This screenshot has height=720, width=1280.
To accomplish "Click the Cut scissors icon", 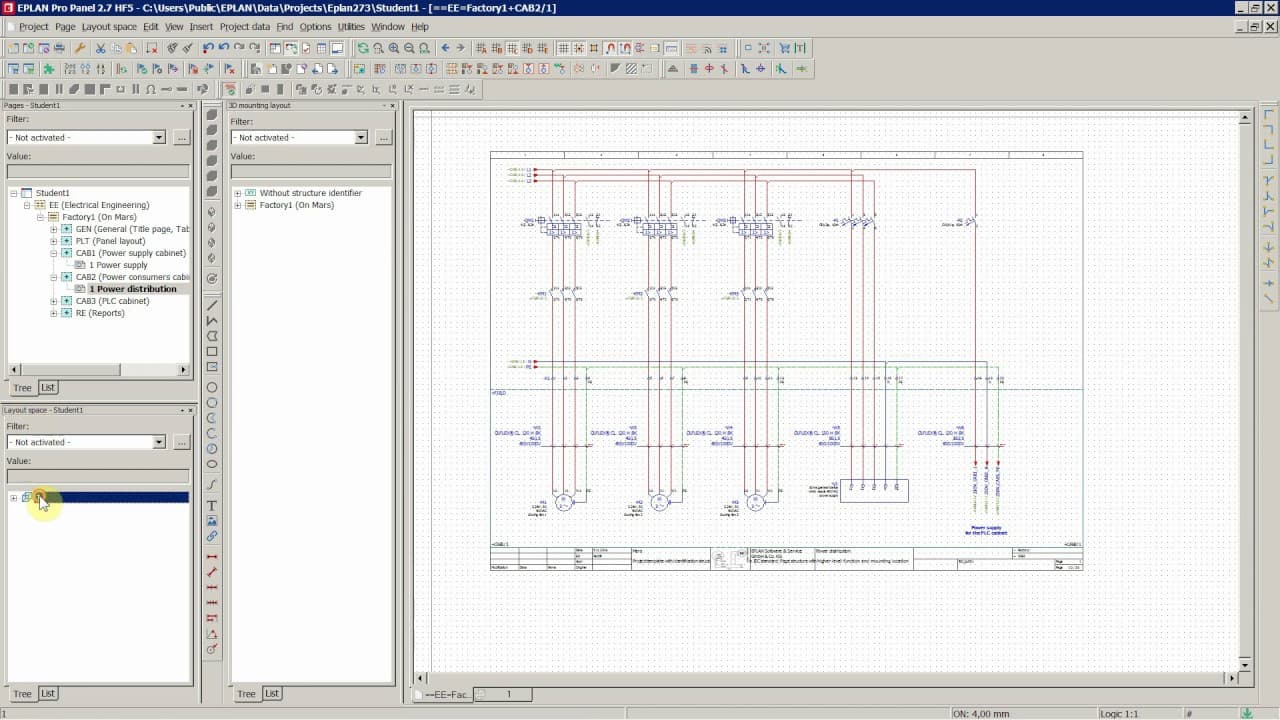I will [100, 47].
